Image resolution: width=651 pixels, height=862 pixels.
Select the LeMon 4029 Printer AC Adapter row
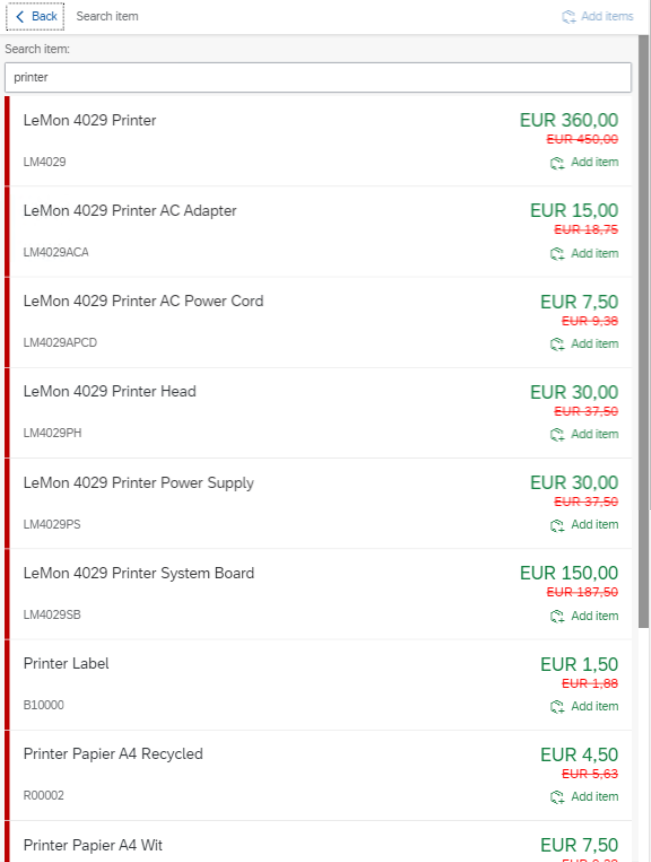coord(250,231)
